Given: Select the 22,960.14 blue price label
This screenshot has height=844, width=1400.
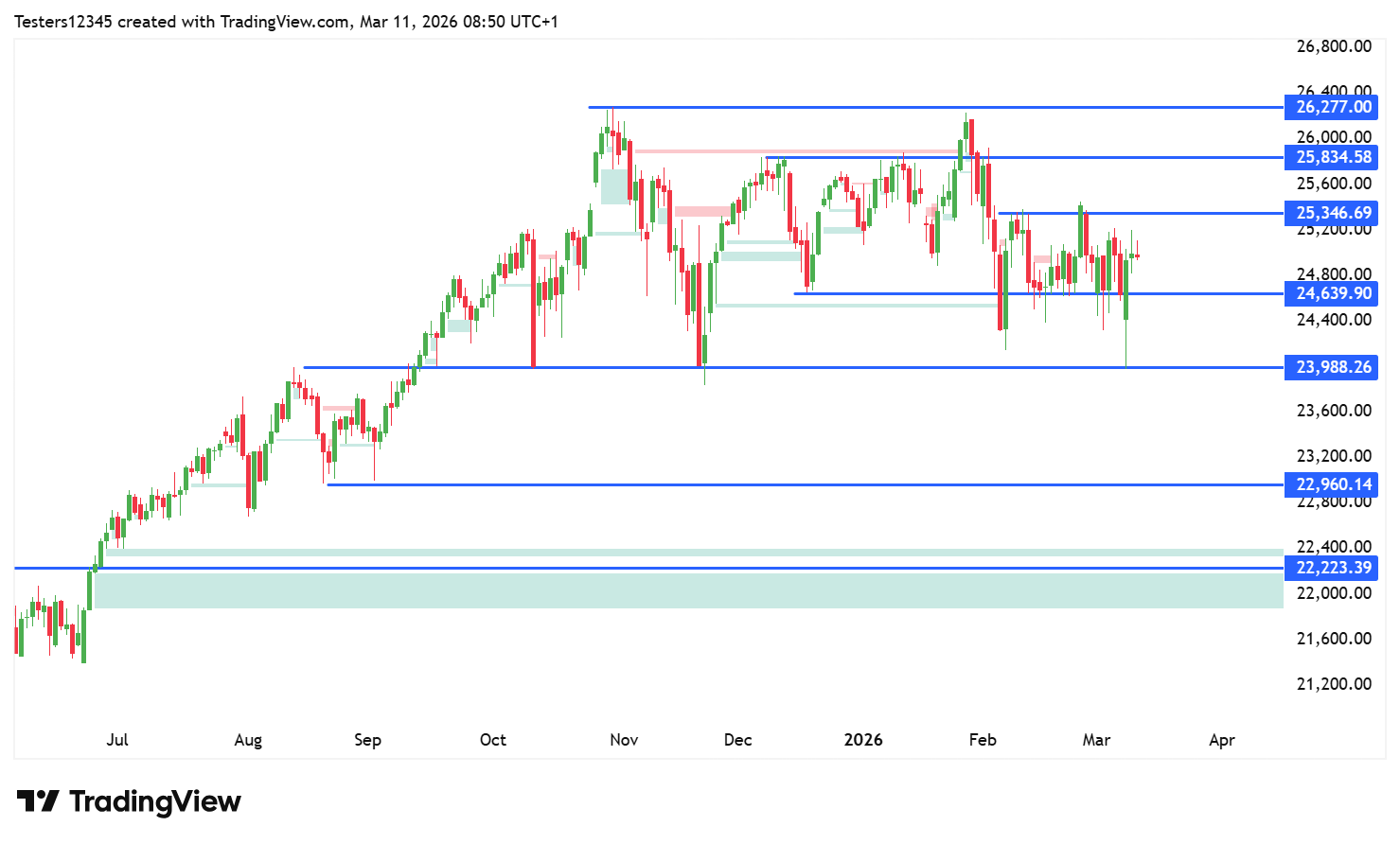Looking at the screenshot, I should coord(1331,484).
